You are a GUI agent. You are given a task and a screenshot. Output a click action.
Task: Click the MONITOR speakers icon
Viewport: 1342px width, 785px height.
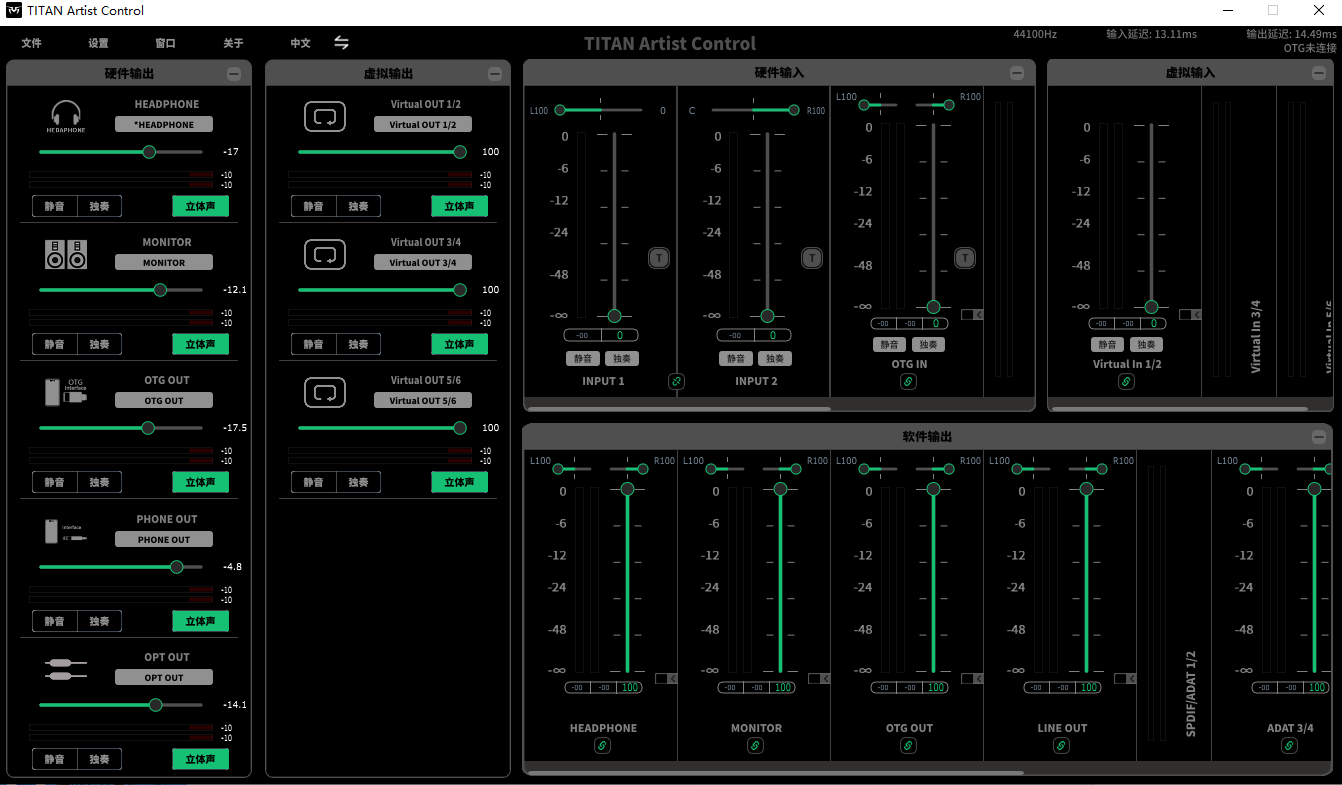click(66, 254)
